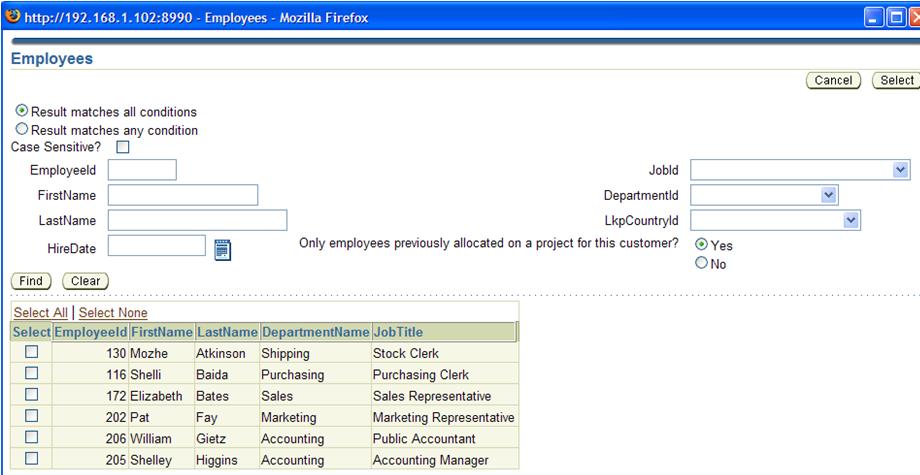Sort by the FirstName column header

161,332
